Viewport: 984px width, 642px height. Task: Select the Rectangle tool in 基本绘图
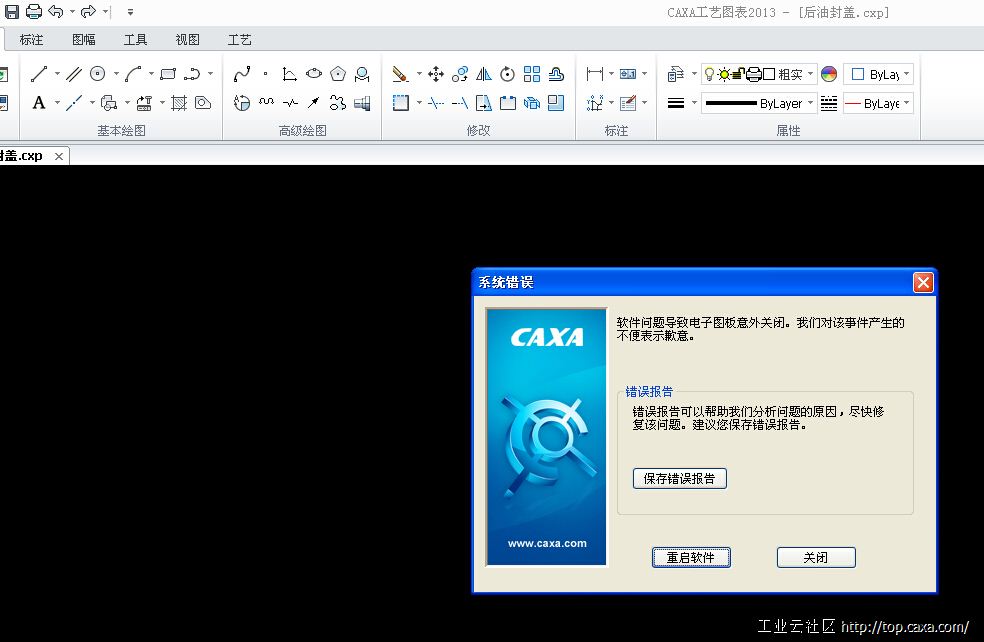point(170,73)
